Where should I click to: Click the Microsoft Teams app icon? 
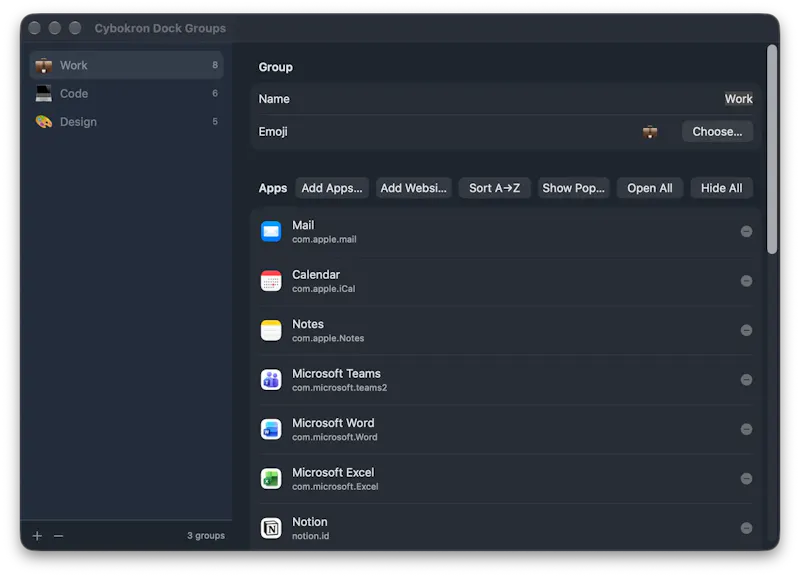(271, 380)
